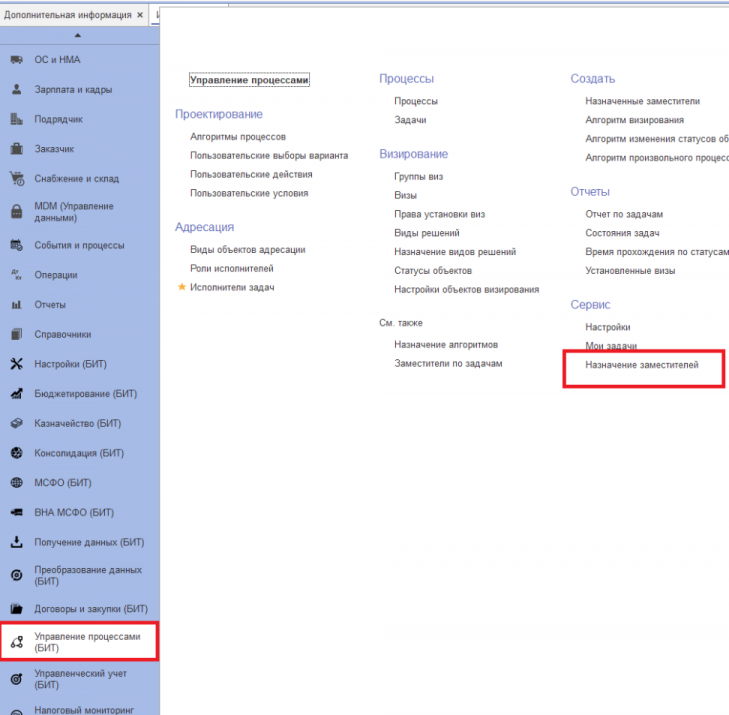Open the MDM lock icon
The image size is (729, 715).
pos(17,212)
